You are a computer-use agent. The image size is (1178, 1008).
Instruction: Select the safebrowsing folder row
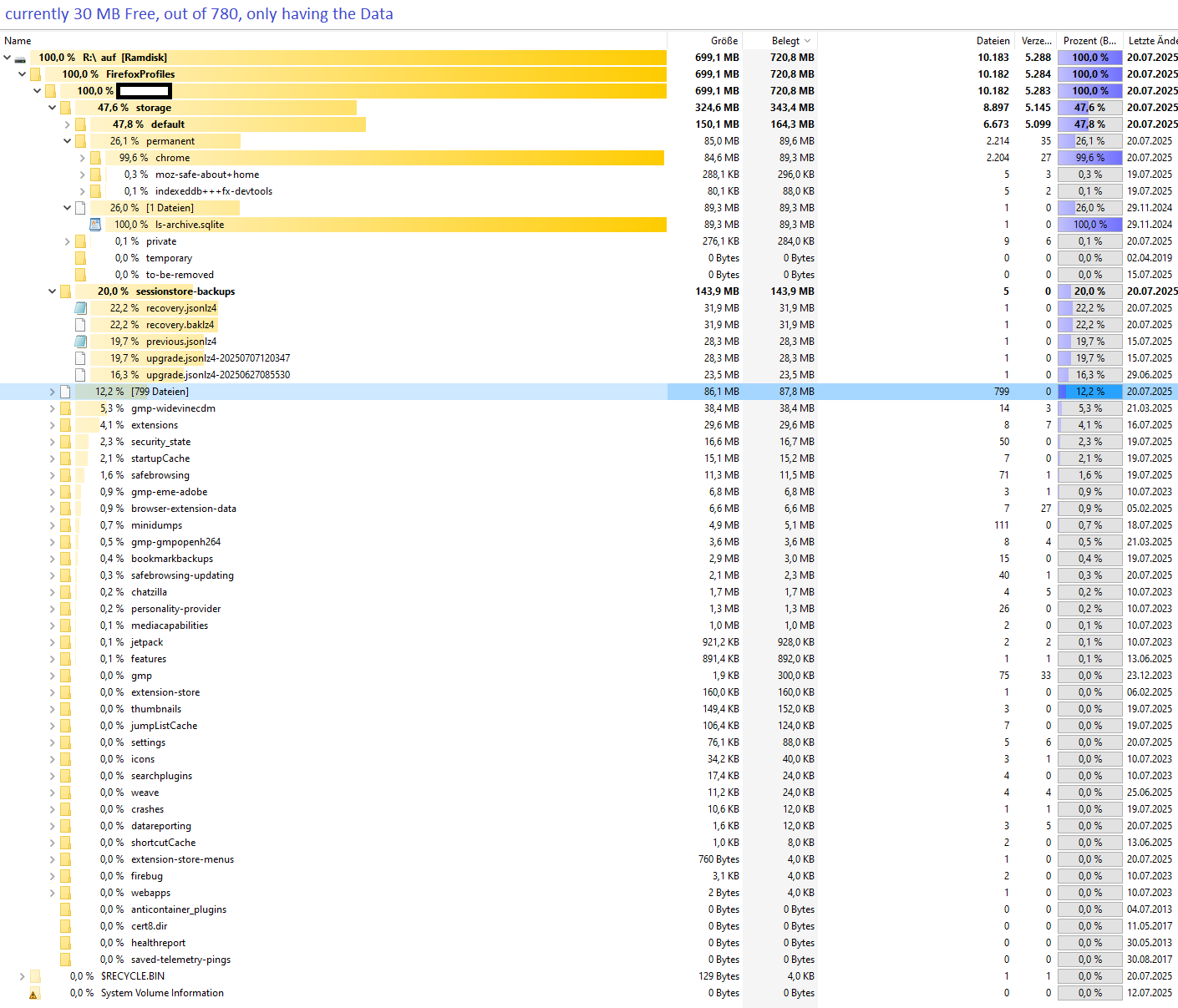click(x=589, y=475)
